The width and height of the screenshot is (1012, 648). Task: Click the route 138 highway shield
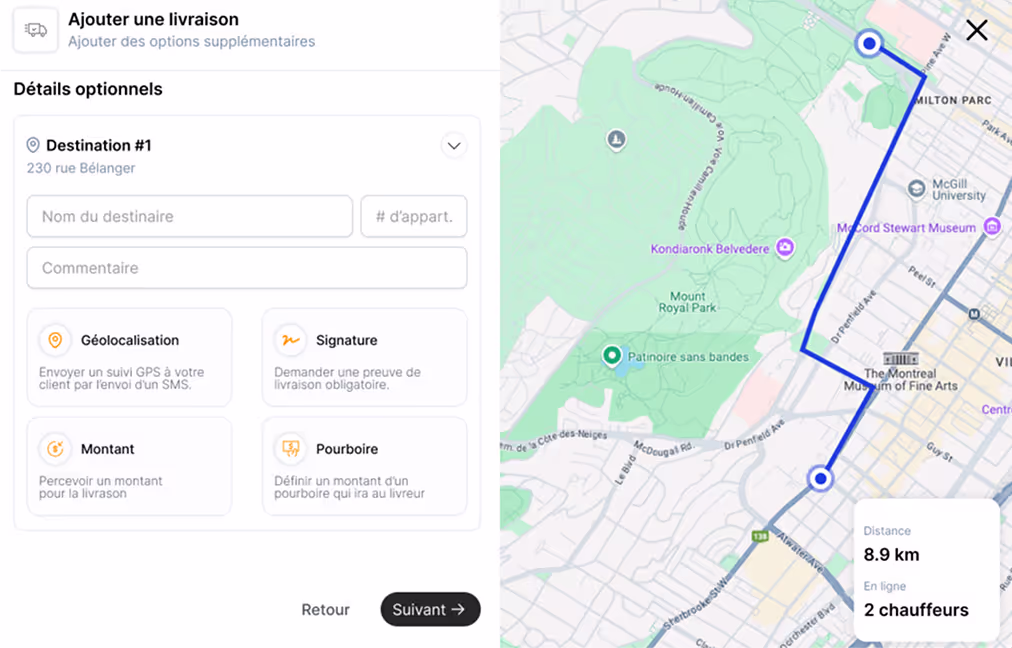tap(760, 536)
